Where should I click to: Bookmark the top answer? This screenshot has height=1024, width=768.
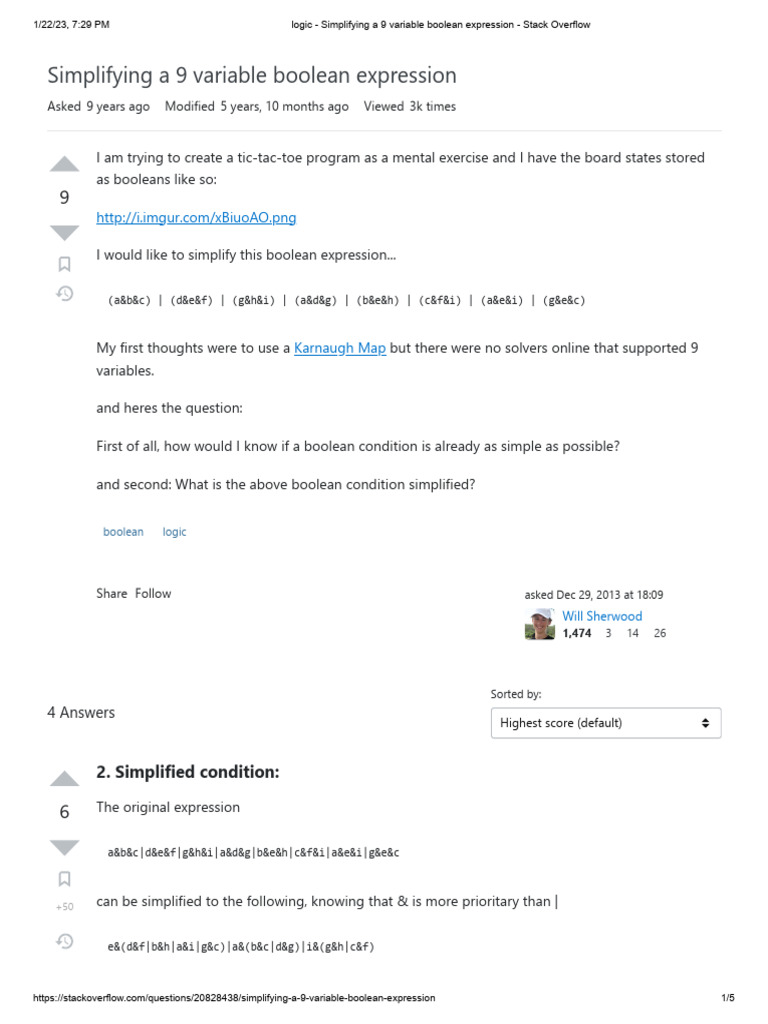(64, 879)
